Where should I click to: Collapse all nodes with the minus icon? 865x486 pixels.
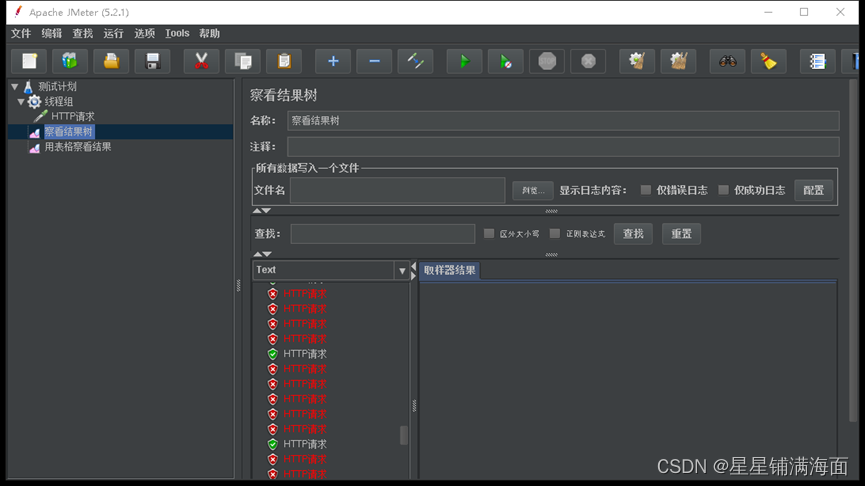click(374, 61)
